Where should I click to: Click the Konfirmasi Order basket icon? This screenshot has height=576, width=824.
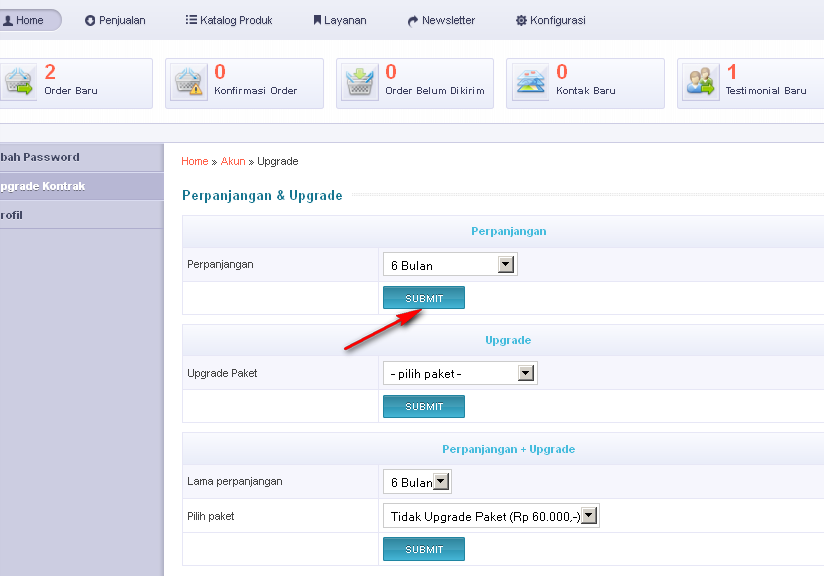(189, 82)
